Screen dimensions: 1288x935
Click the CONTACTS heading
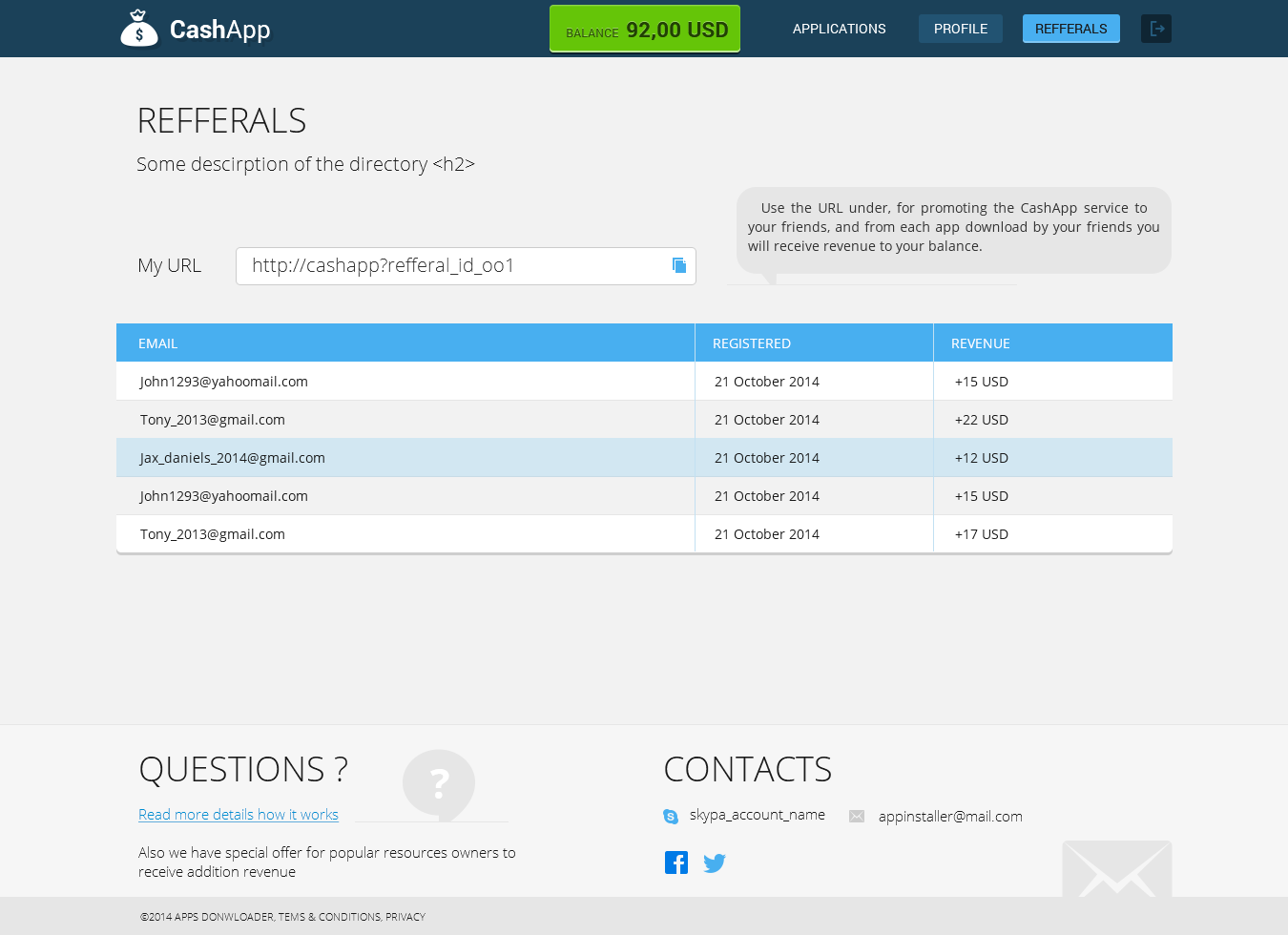click(x=748, y=769)
